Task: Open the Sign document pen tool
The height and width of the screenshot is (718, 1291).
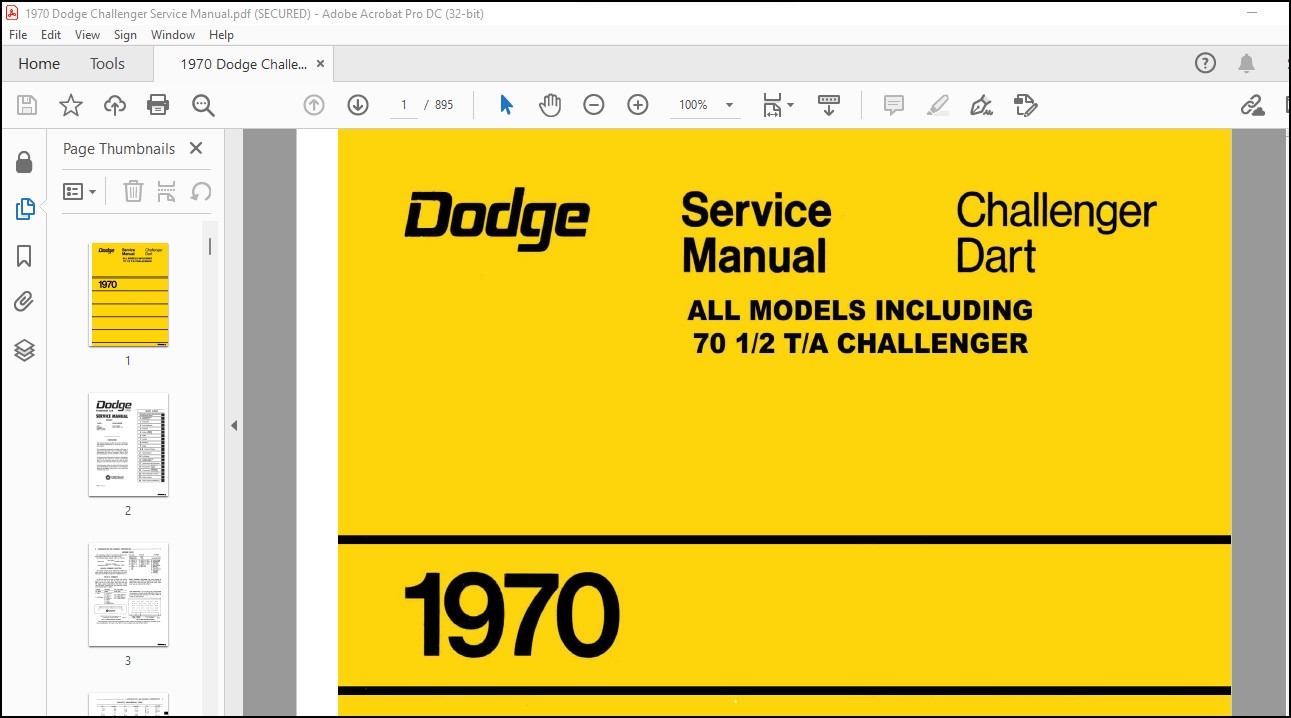Action: [981, 105]
